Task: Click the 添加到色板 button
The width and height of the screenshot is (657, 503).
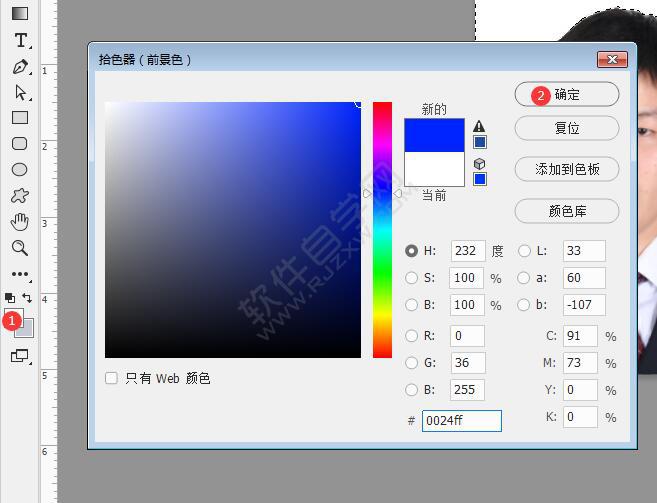Action: 566,169
